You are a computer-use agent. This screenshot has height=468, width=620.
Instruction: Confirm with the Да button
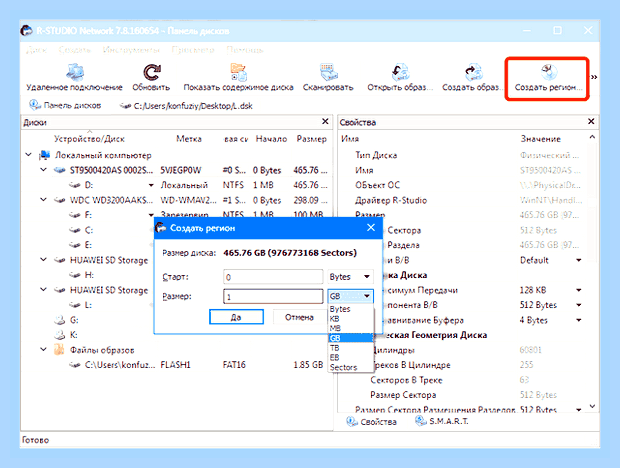click(x=236, y=317)
